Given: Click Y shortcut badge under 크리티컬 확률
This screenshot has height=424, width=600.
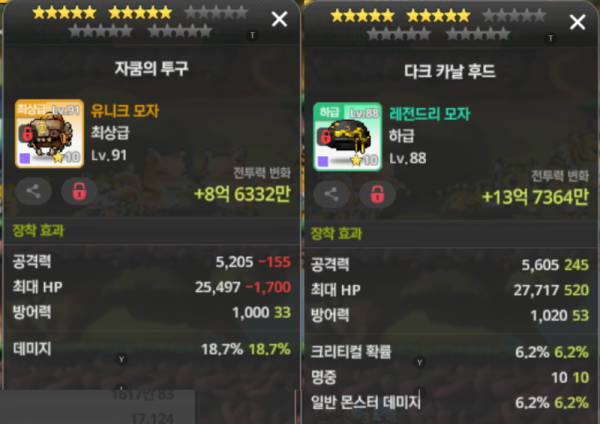Looking at the screenshot, I should click(419, 362).
